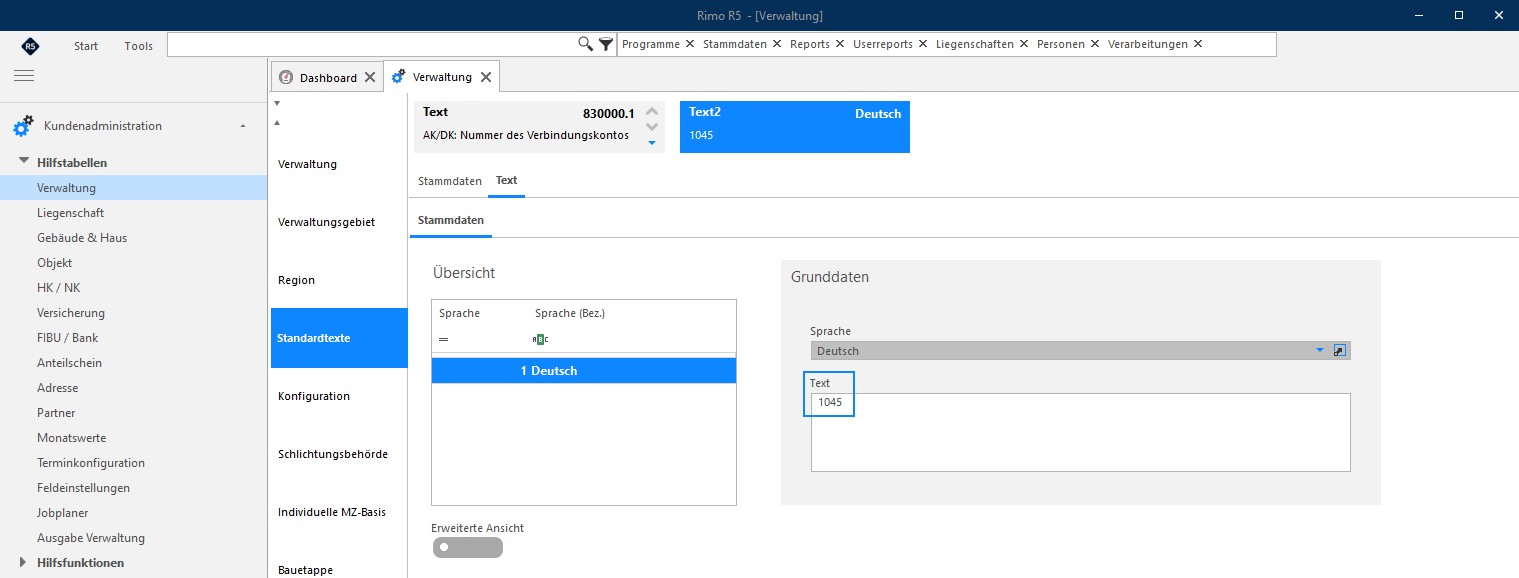Collapse the Kundenadministration panel arrow
Viewport: 1519px width, 578px height.
pyautogui.click(x=243, y=126)
